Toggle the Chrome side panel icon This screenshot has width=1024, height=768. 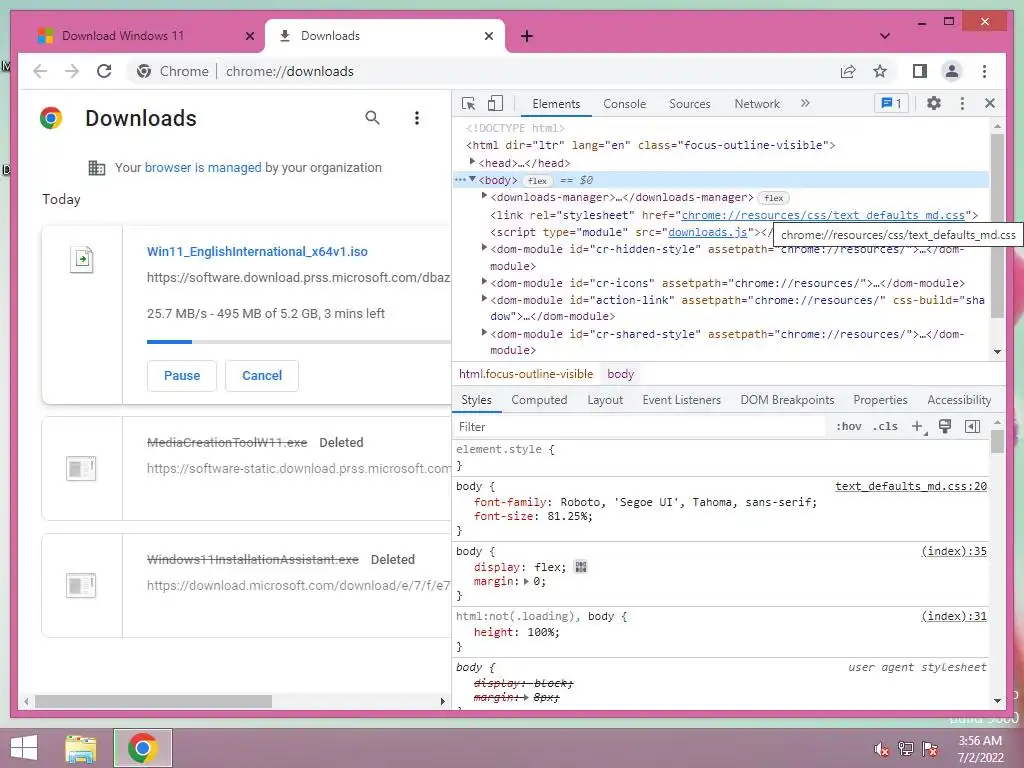click(920, 71)
